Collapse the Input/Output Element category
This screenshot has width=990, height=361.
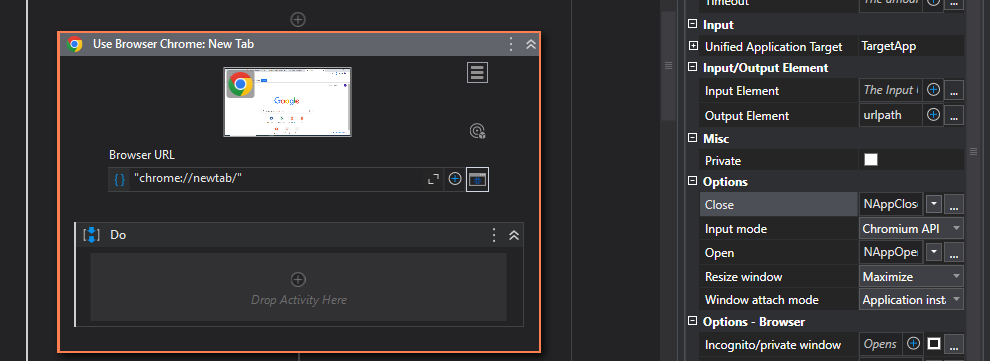point(693,68)
